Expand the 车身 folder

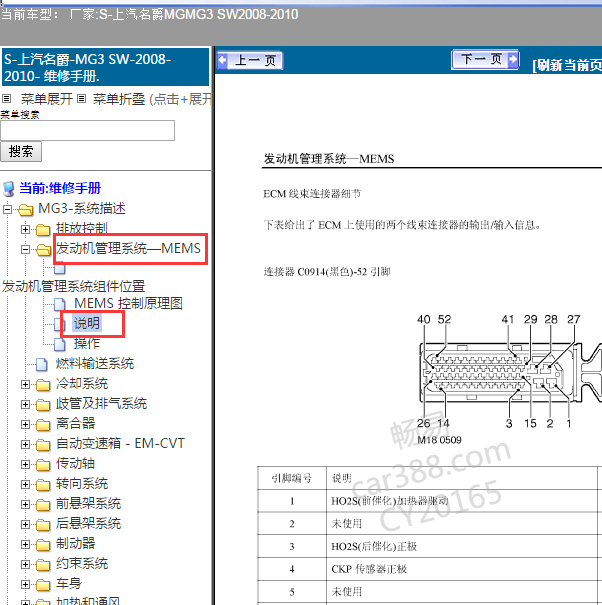click(x=25, y=585)
